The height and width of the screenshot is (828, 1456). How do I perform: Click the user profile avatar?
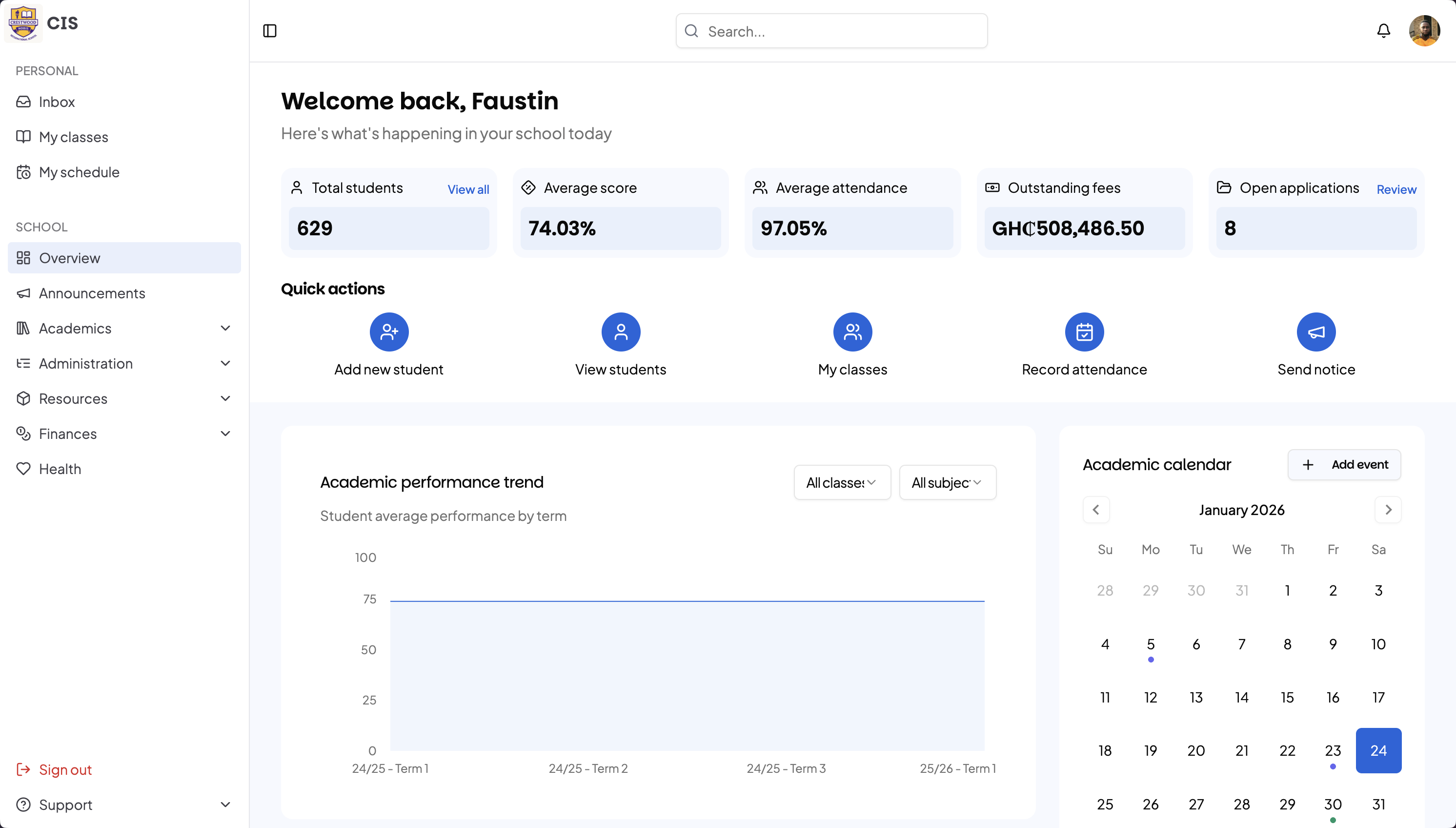click(1424, 31)
